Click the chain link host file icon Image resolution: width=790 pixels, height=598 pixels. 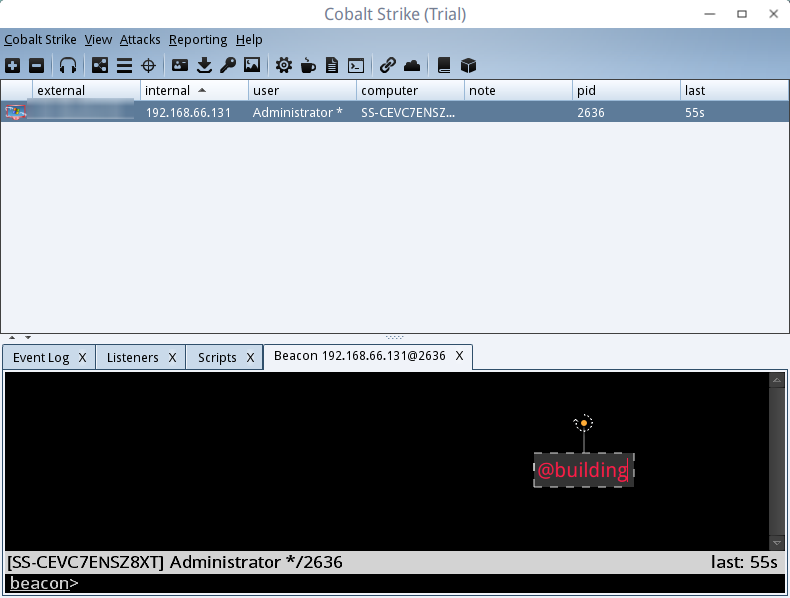click(387, 65)
